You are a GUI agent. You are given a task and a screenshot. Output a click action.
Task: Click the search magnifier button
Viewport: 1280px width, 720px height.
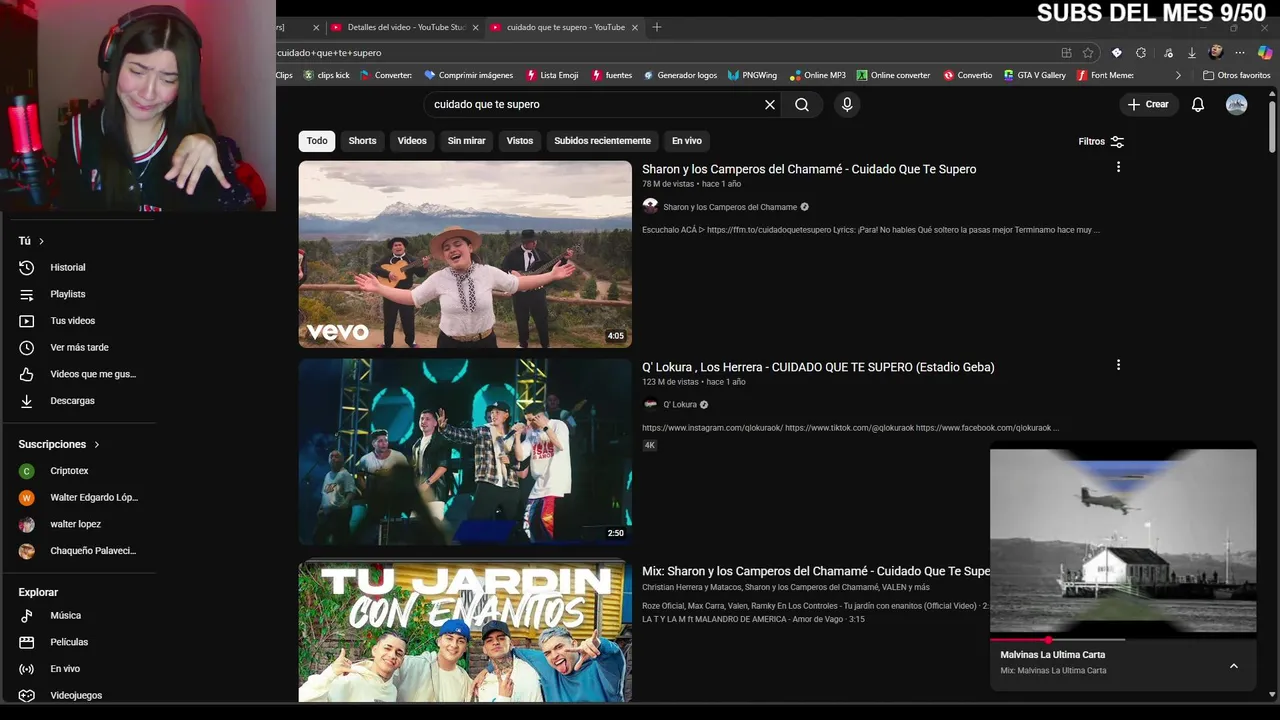tap(802, 104)
